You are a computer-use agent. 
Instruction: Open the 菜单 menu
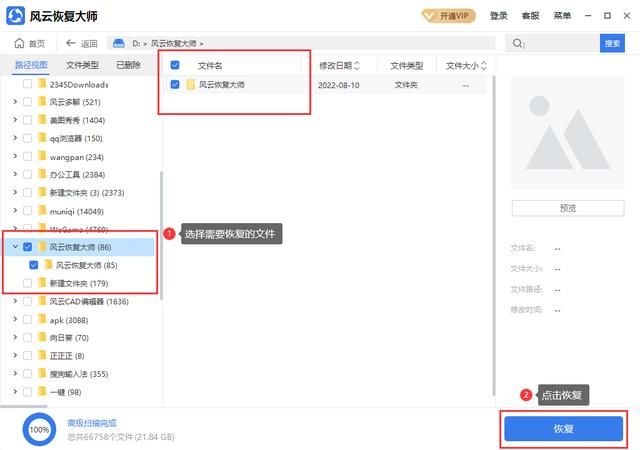pos(562,16)
